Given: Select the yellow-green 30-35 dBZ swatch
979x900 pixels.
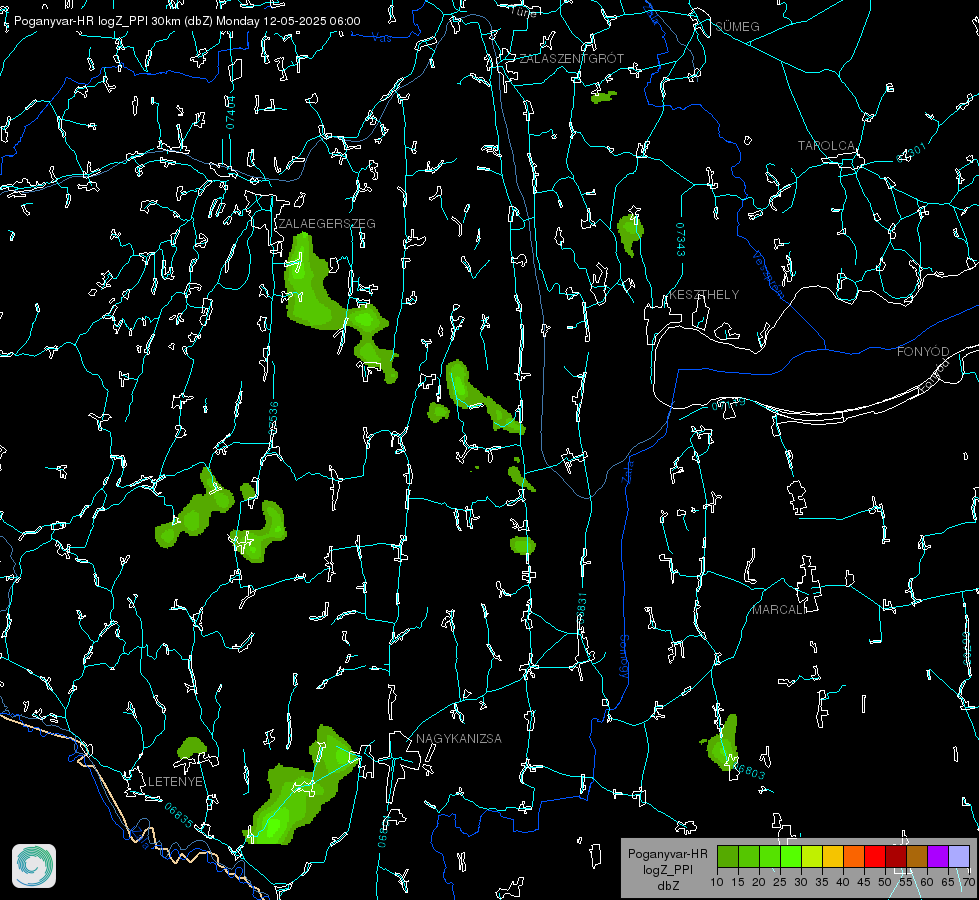Looking at the screenshot, I should click(x=812, y=856).
